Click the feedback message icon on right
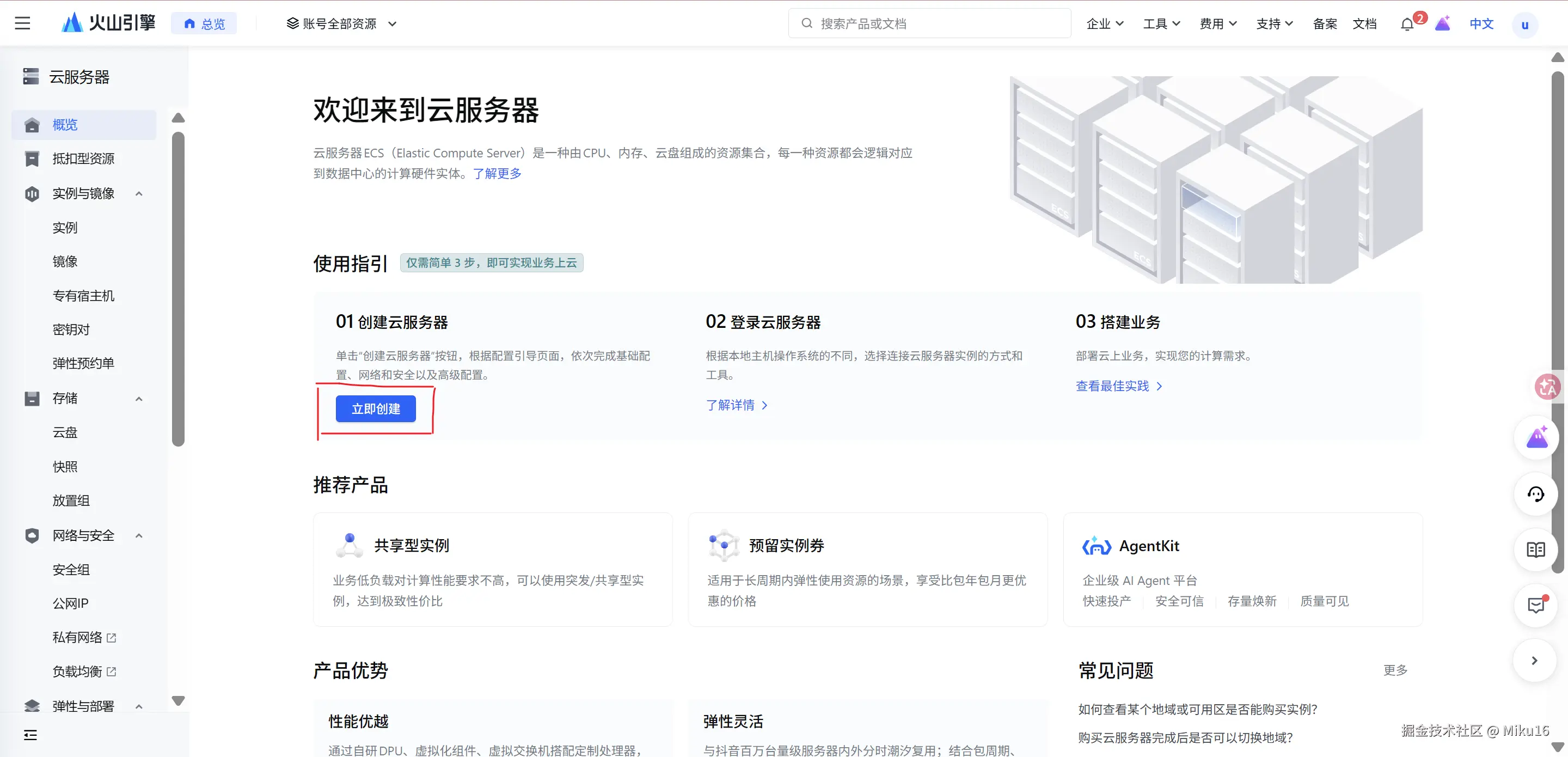The image size is (1568, 757). [x=1536, y=605]
